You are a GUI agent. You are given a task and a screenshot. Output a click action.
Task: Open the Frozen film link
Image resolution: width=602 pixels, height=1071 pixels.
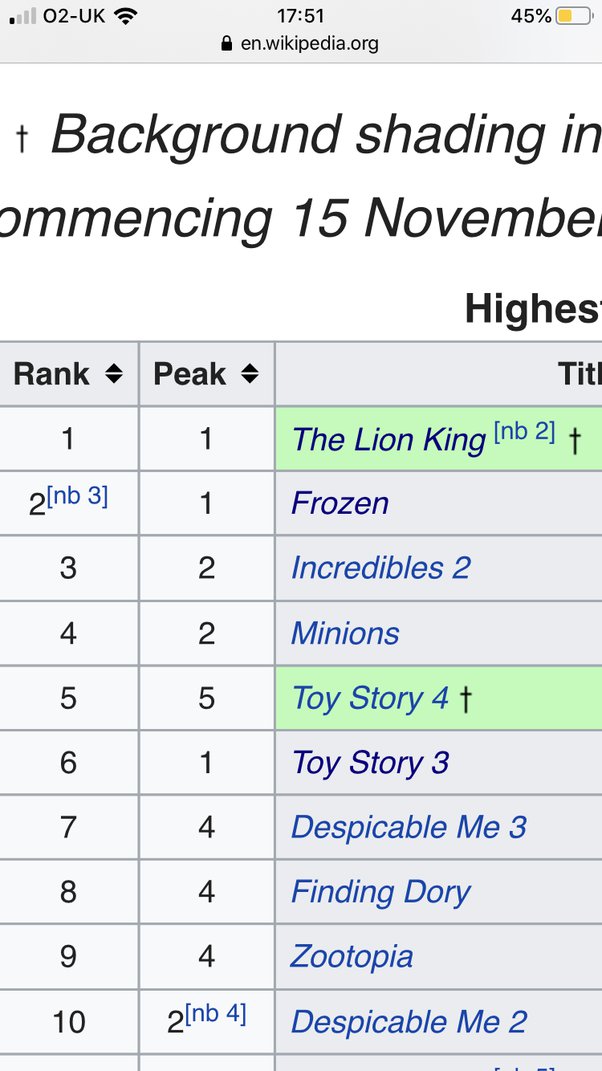tap(340, 504)
